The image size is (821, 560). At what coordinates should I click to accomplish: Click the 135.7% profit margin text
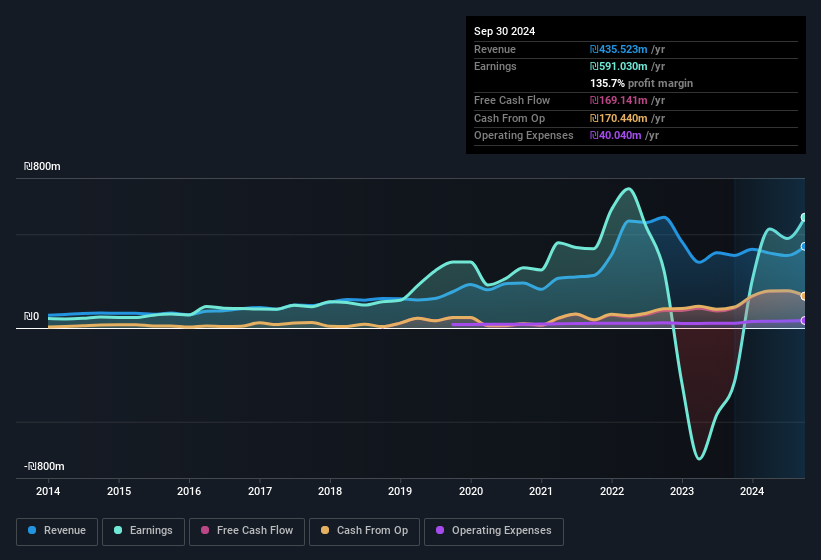(641, 83)
